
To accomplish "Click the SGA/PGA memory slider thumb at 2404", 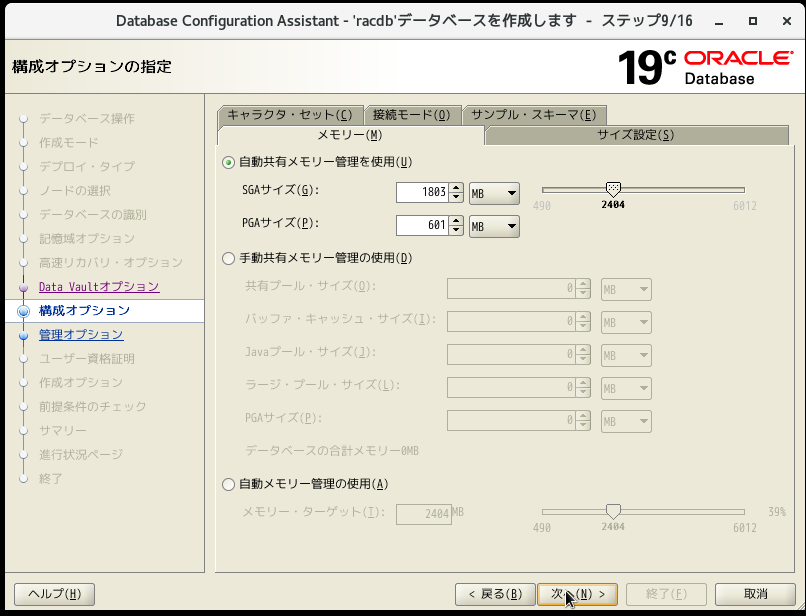I will (613, 189).
